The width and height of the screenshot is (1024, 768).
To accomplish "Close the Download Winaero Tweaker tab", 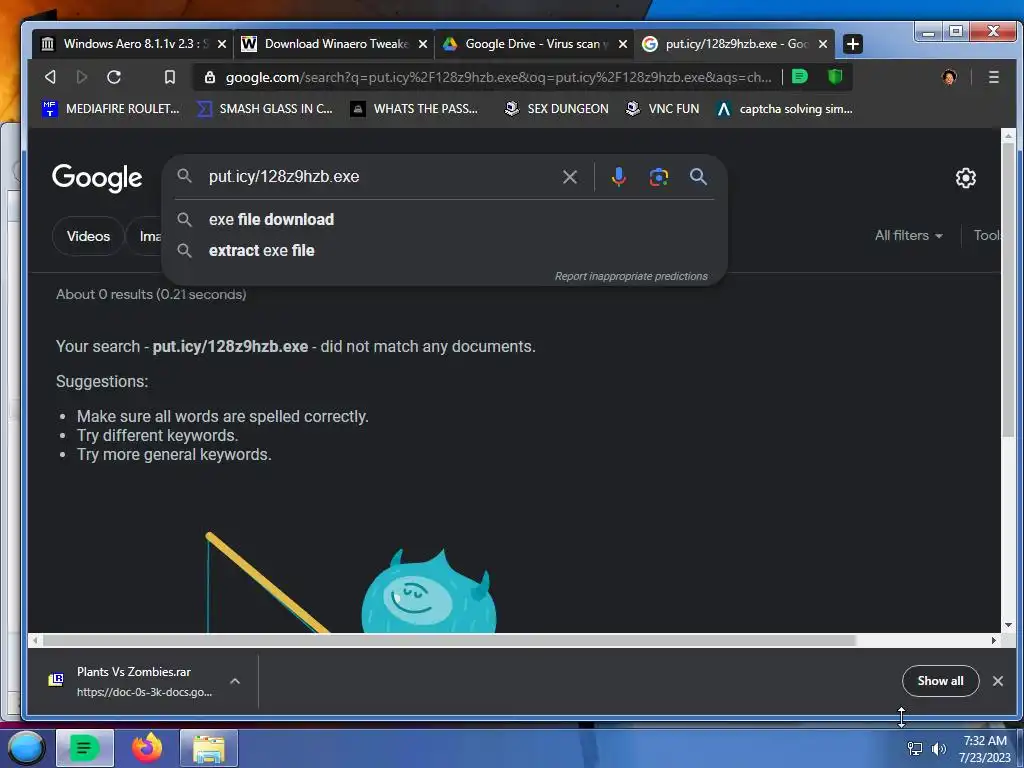I will [423, 44].
